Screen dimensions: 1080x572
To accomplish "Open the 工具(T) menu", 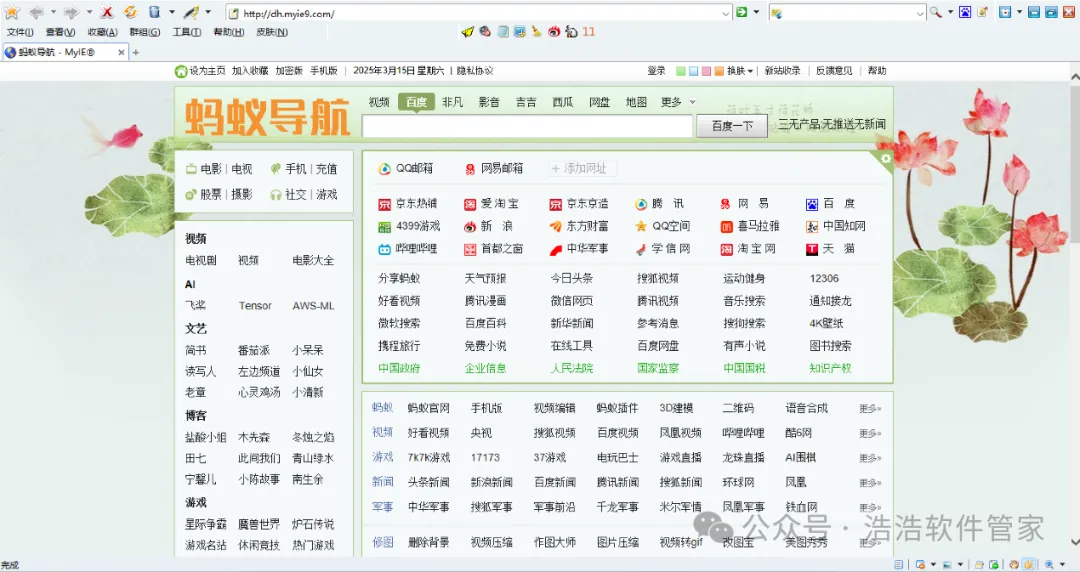I will (187, 32).
